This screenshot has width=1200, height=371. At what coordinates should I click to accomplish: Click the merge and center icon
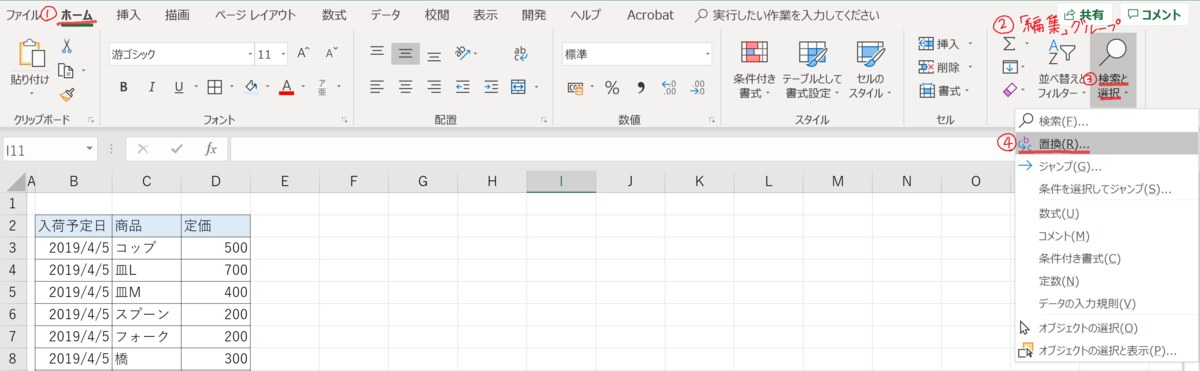[518, 87]
